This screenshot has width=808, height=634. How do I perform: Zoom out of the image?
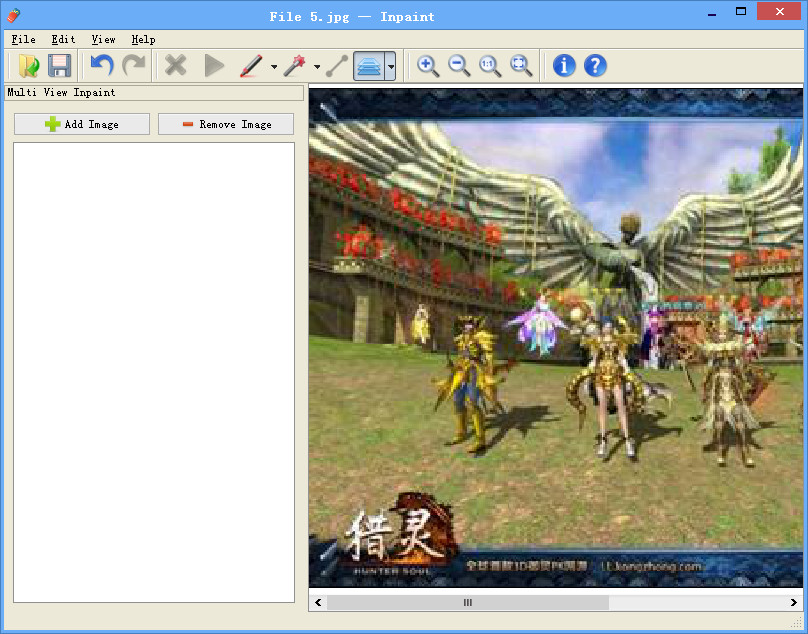459,65
